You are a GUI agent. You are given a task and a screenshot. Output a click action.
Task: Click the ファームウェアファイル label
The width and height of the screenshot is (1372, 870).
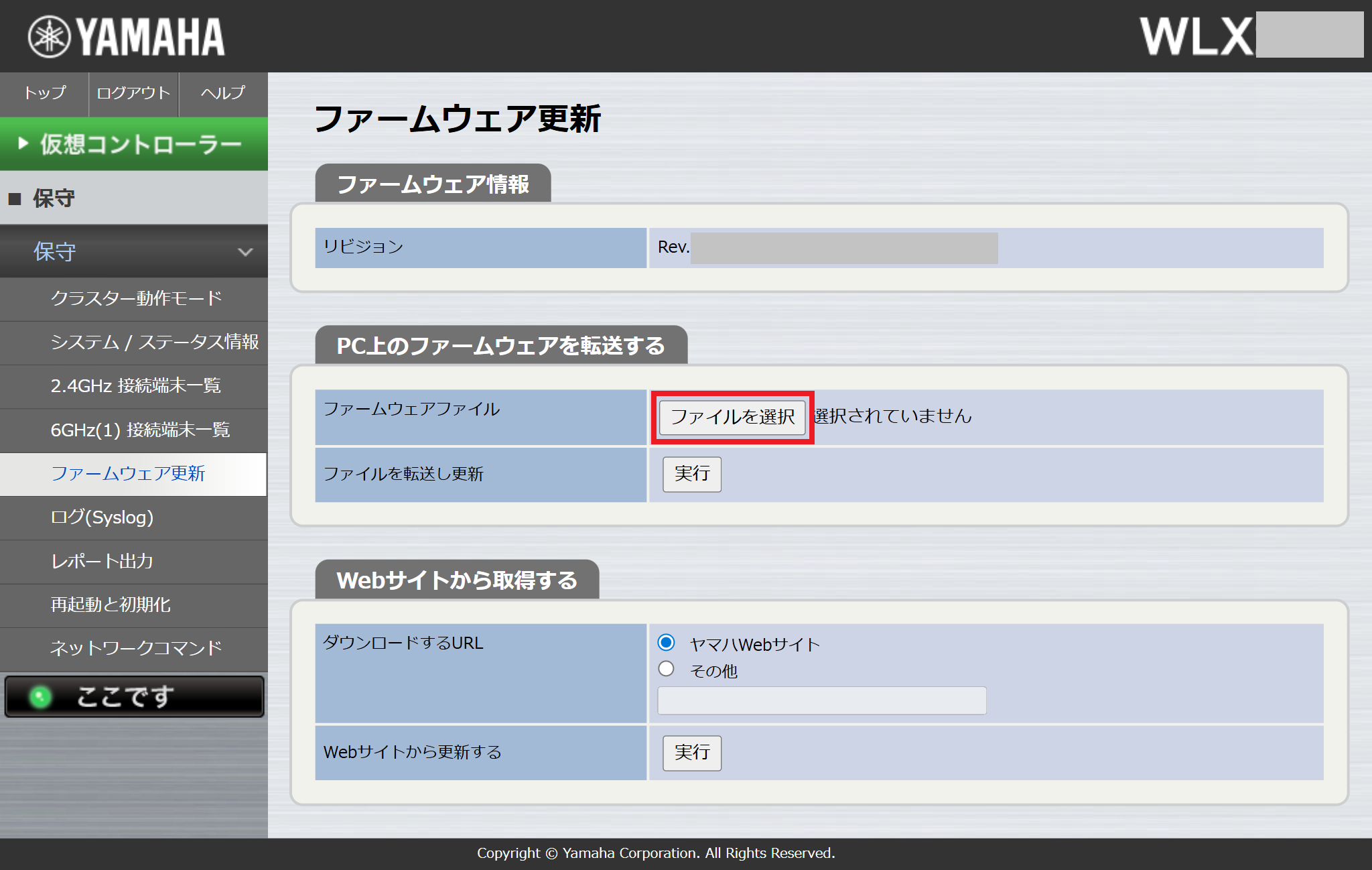coord(411,410)
